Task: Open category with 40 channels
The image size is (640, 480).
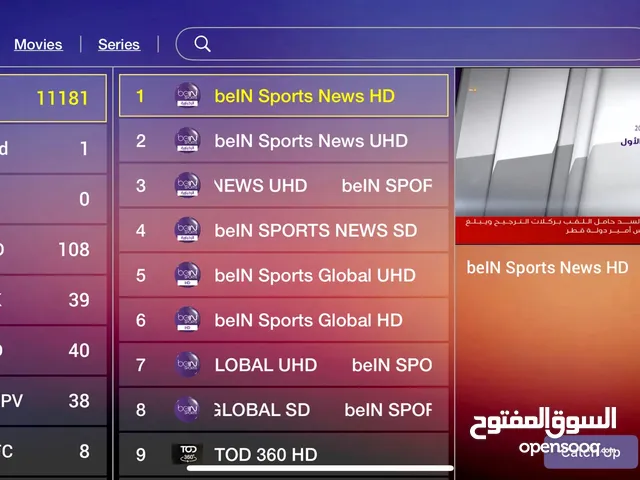Action: click(x=53, y=350)
